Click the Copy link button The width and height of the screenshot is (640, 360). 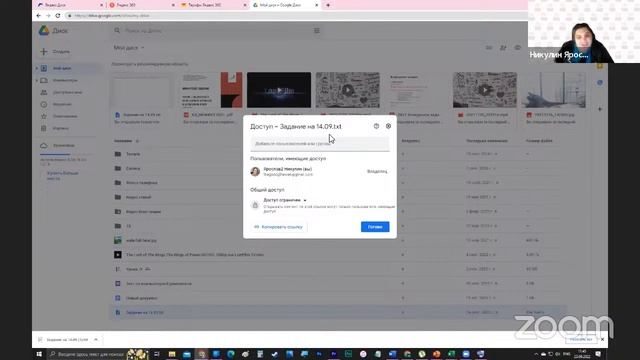[x=279, y=227]
